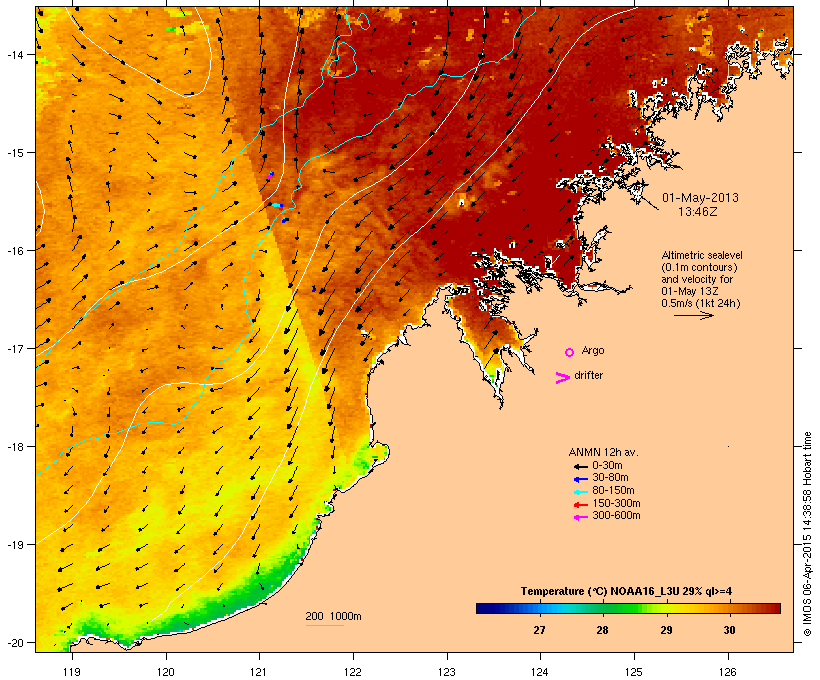
Task: Click the longitude axis label 119
Action: click(x=72, y=672)
